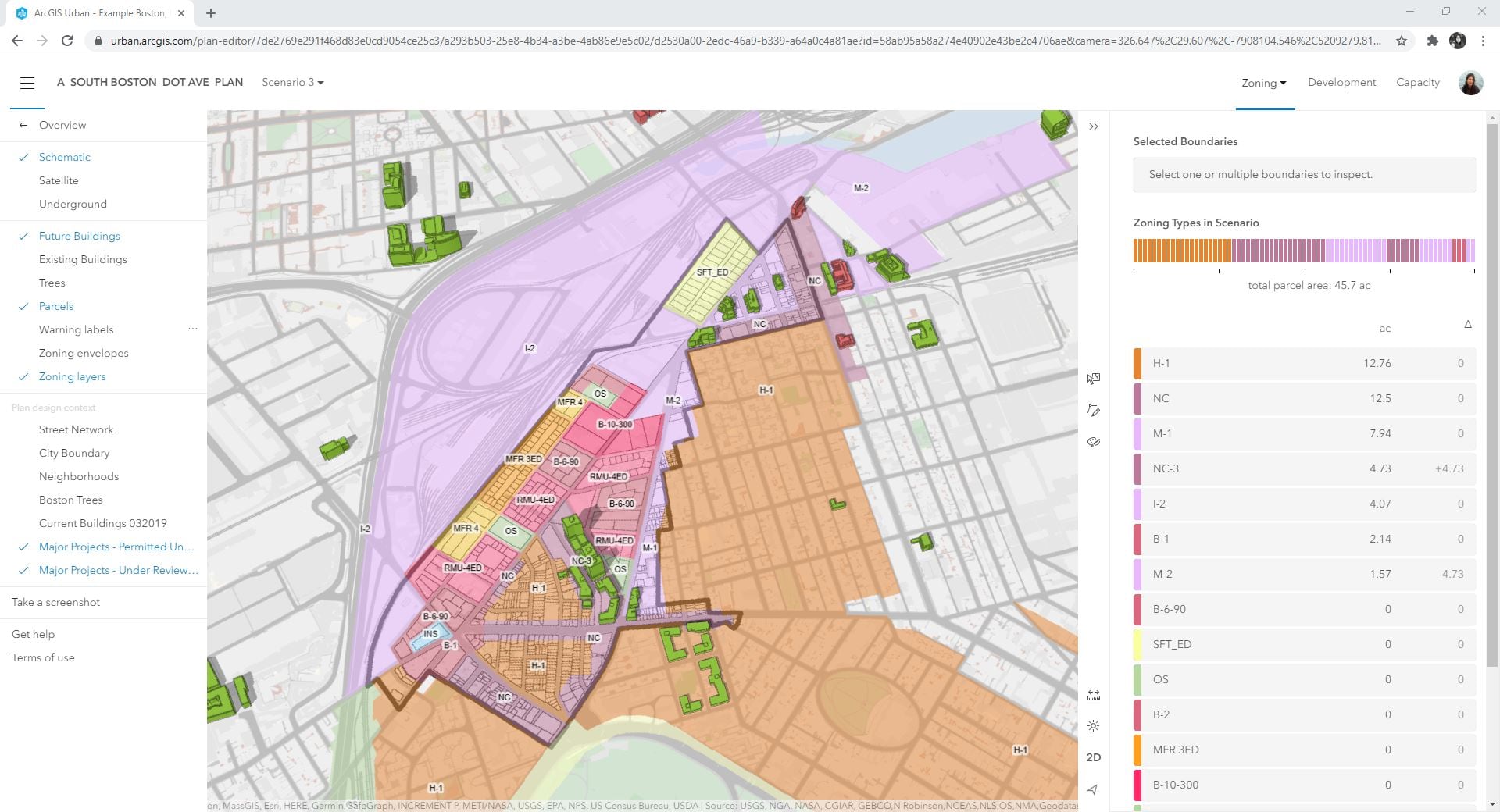Switch to the Capacity tab

[x=1417, y=82]
